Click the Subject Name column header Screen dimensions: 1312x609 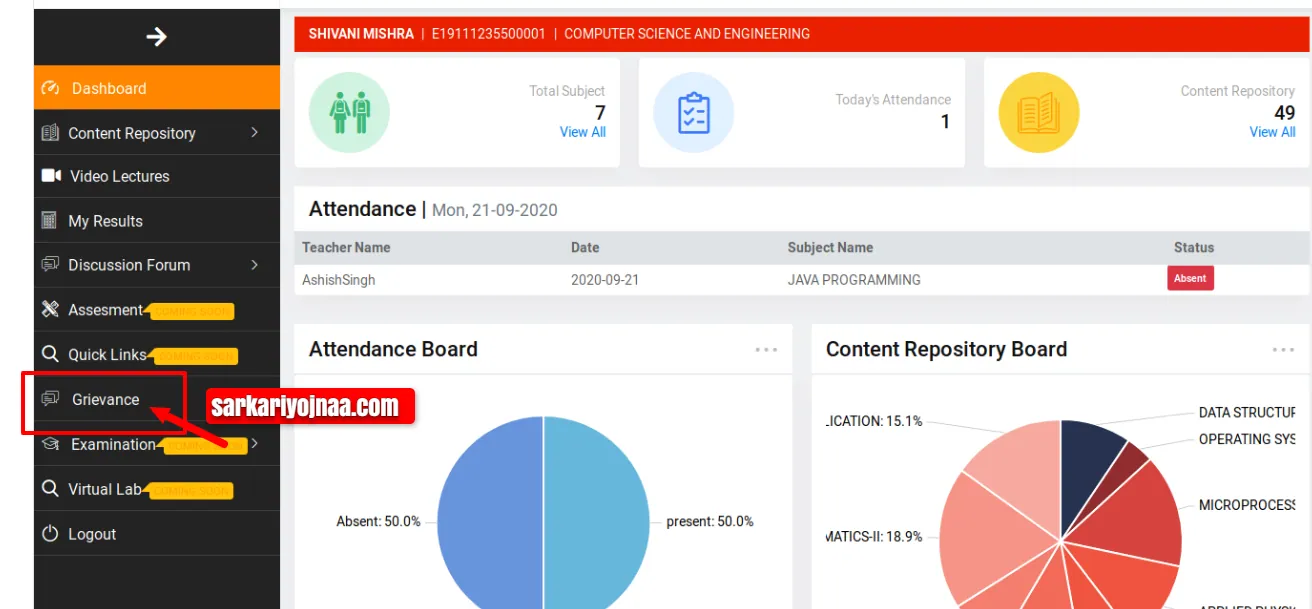tap(830, 247)
